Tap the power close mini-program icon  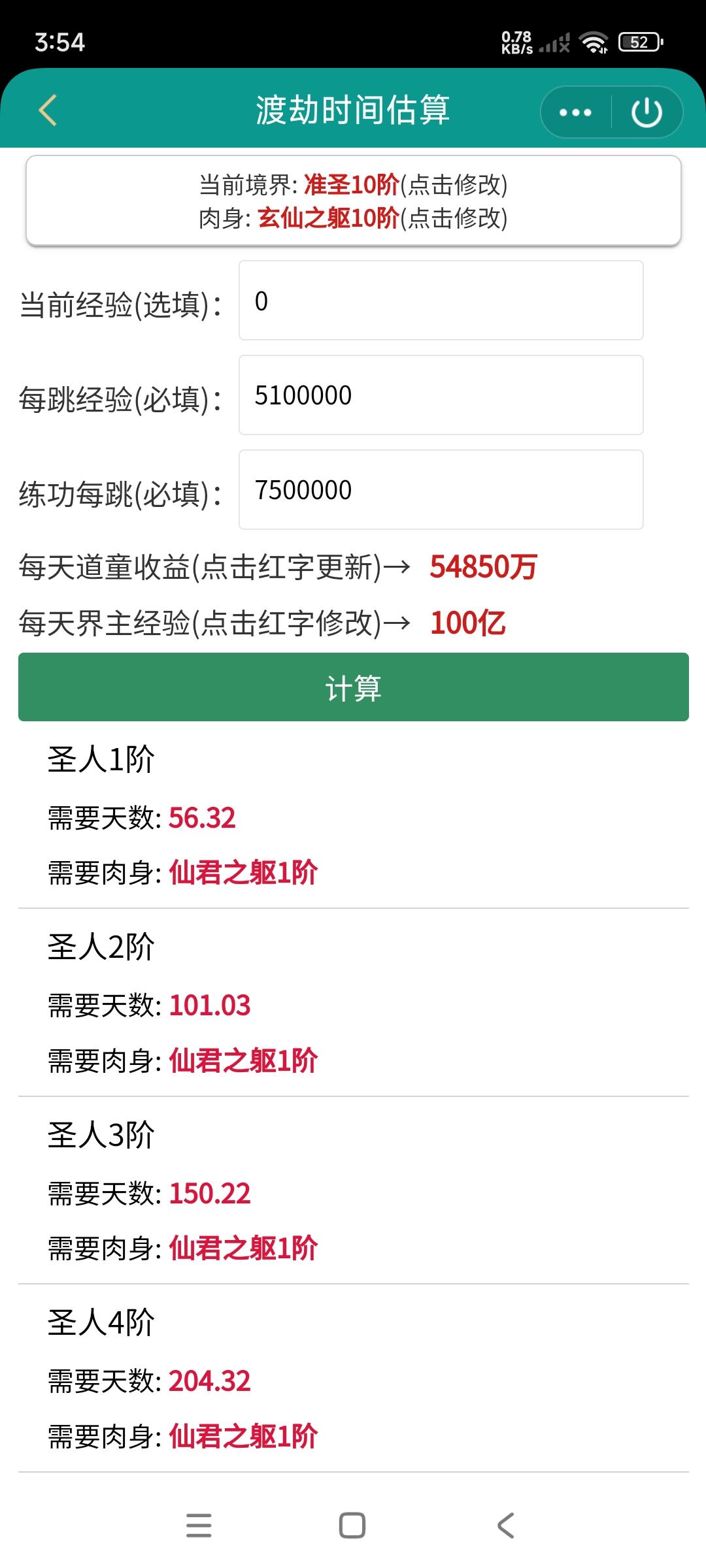(647, 112)
